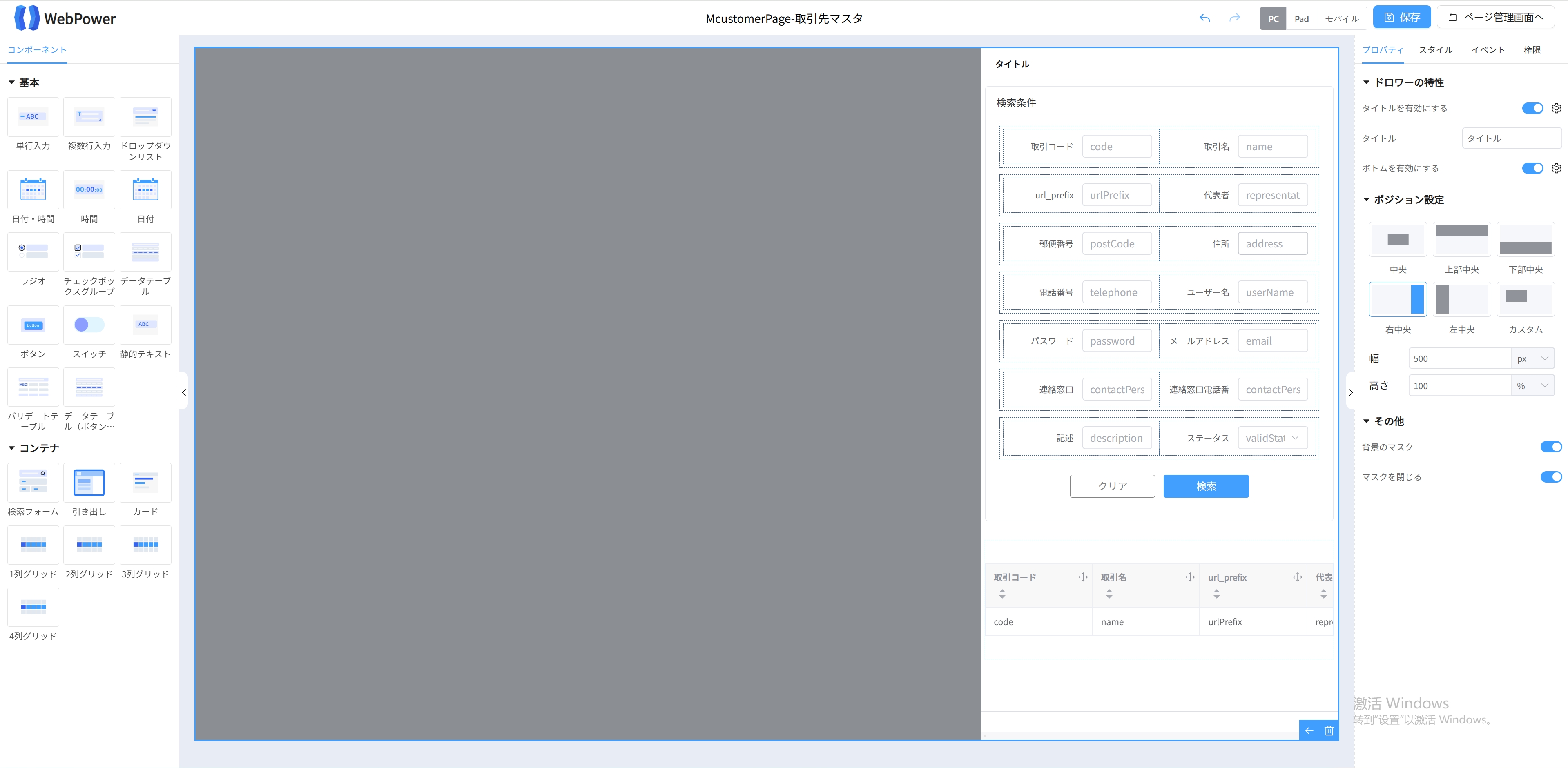Click the trash delete icon on canvas

click(1329, 730)
